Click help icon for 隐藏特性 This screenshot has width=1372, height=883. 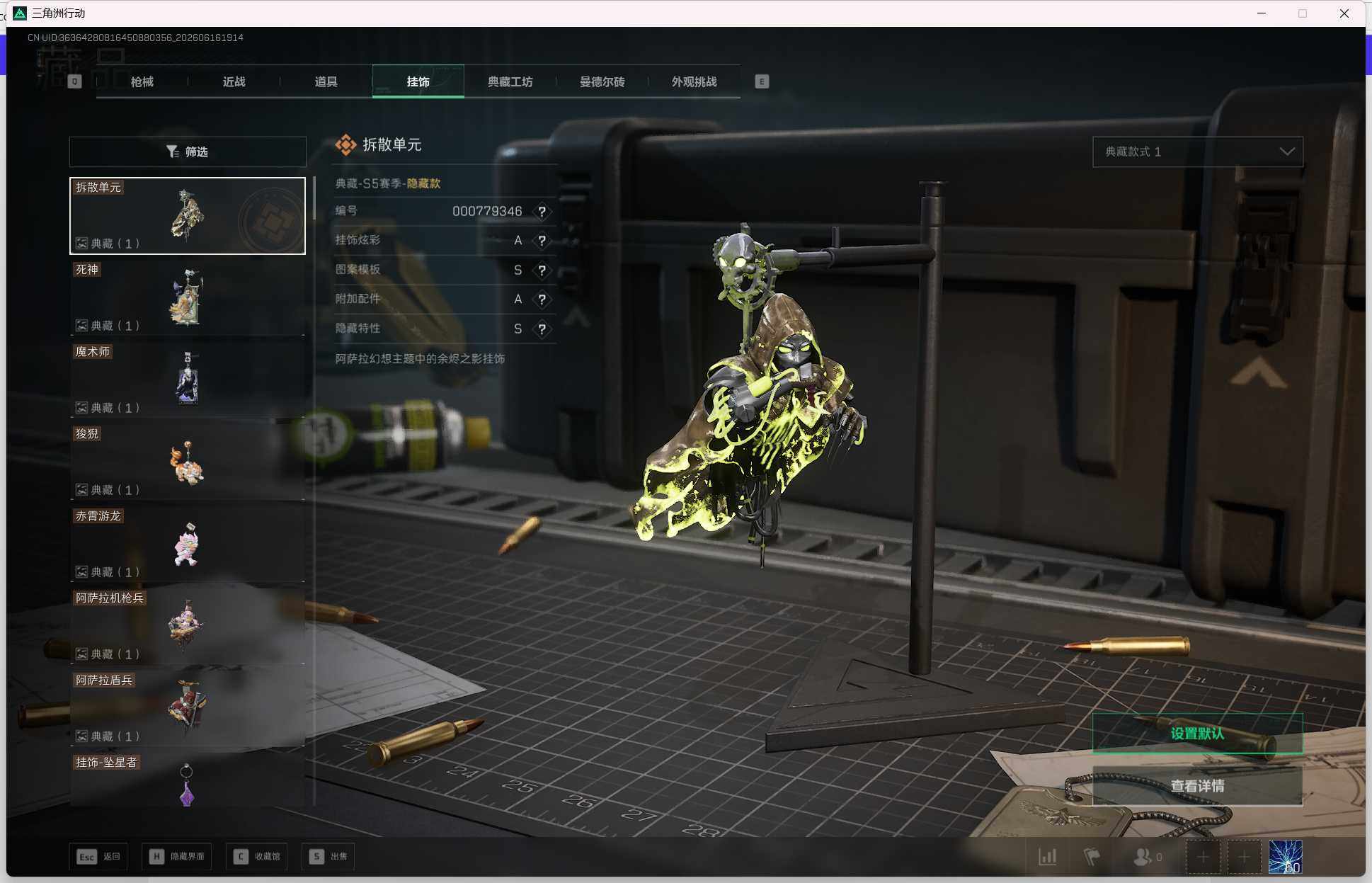542,329
